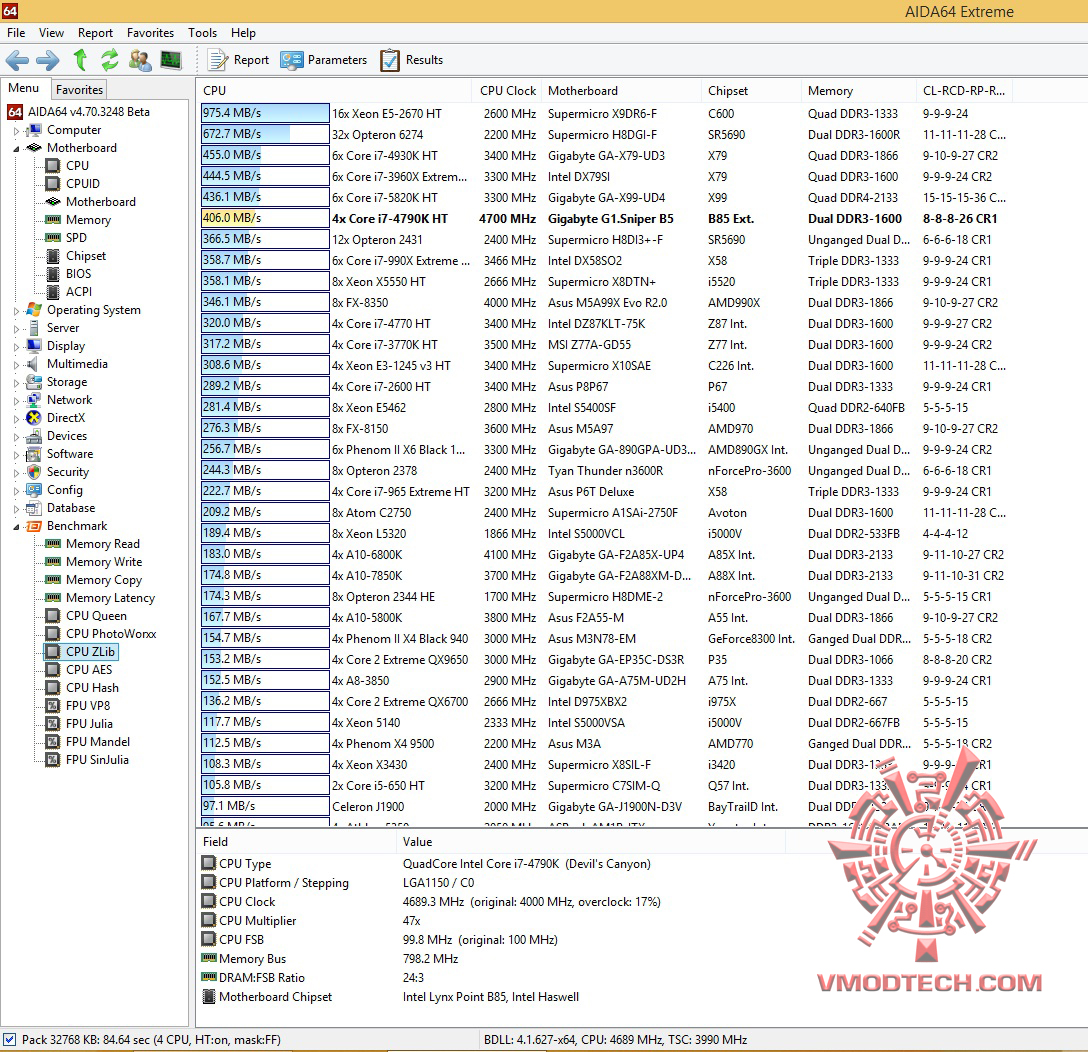
Task: Sort by the Chipset column header
Action: [x=751, y=91]
